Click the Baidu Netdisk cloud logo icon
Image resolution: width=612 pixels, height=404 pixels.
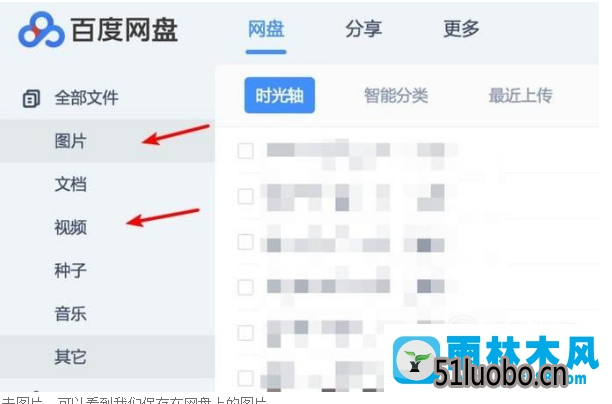(x=41, y=30)
